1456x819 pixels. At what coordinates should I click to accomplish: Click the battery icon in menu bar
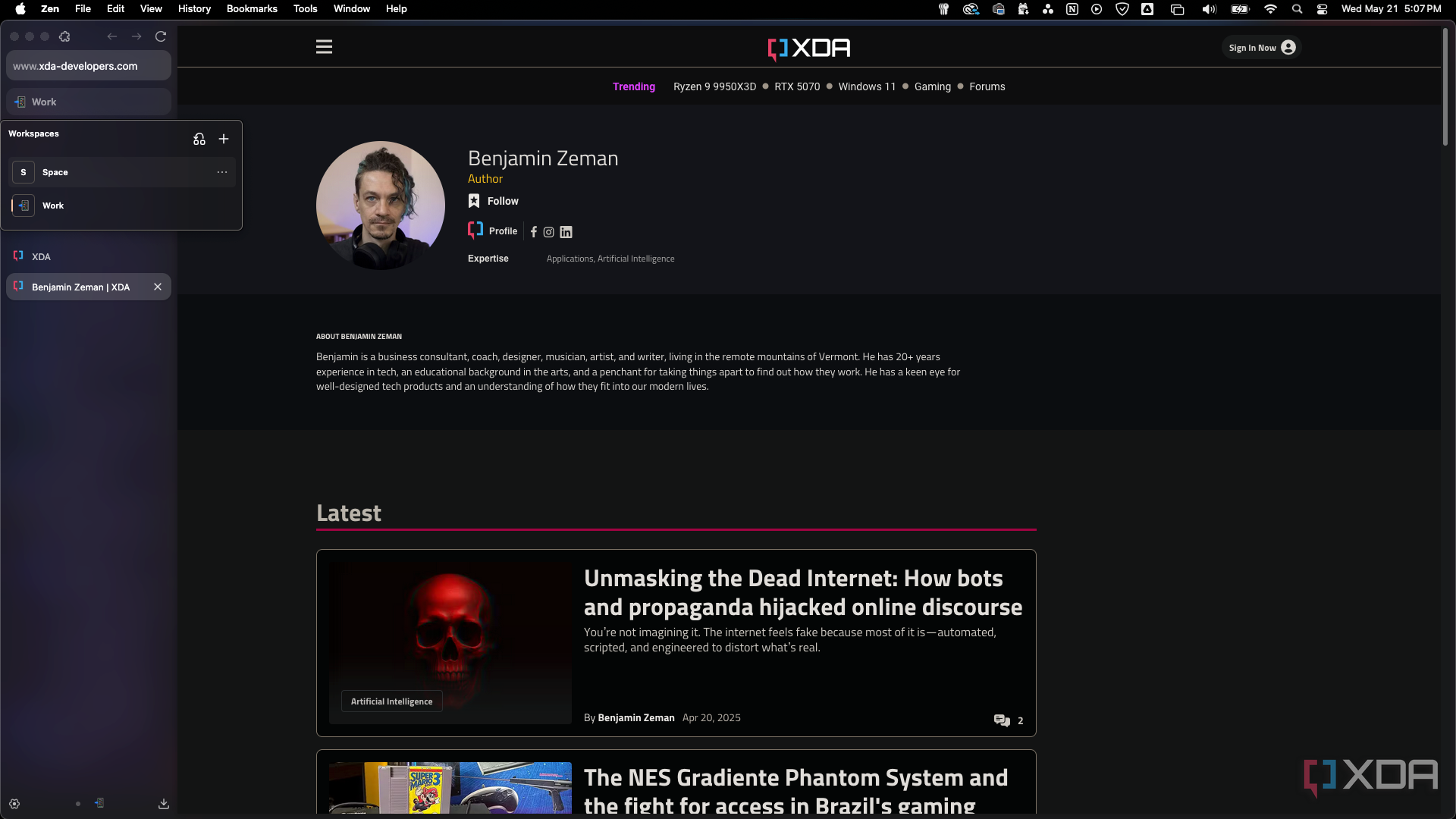click(1240, 9)
